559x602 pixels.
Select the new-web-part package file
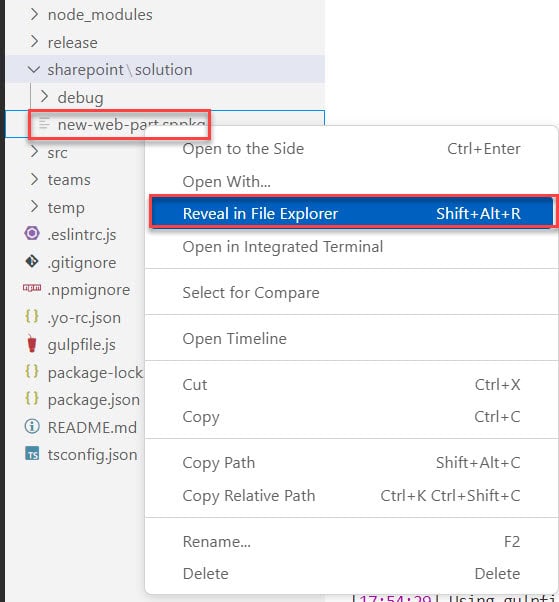(132, 124)
